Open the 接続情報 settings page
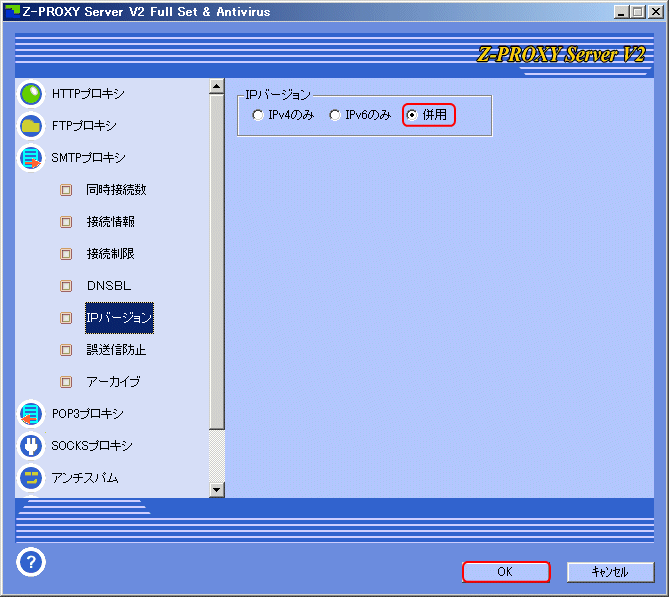The height and width of the screenshot is (597, 669). tap(111, 221)
